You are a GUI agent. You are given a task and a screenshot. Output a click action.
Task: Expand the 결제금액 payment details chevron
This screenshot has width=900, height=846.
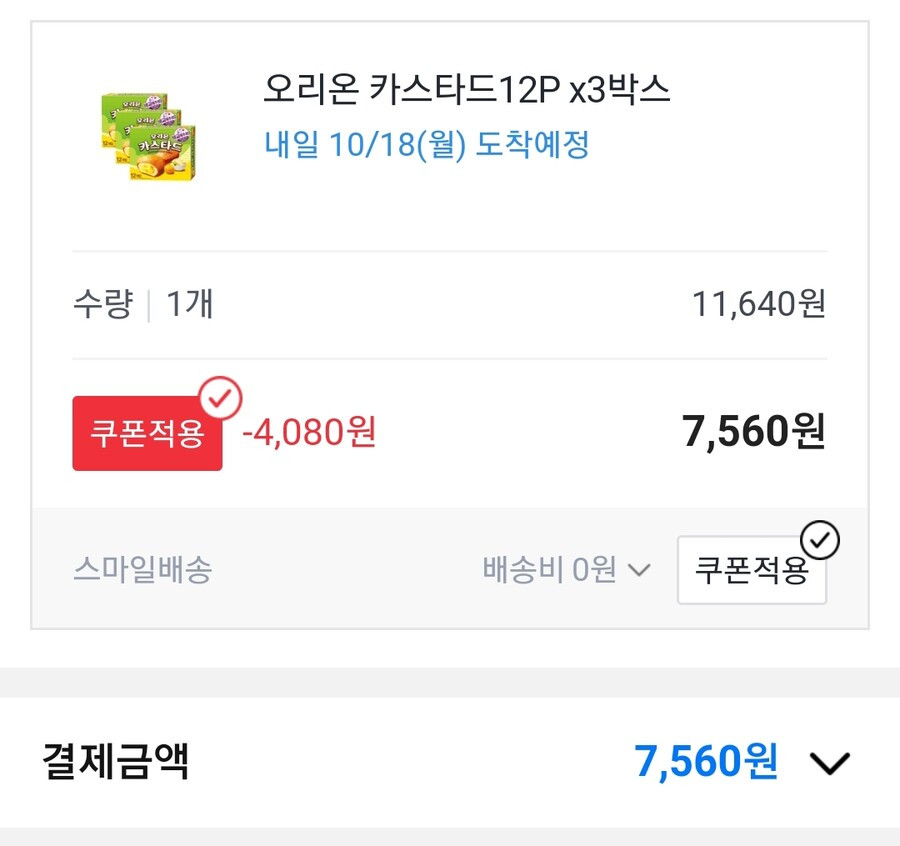829,763
